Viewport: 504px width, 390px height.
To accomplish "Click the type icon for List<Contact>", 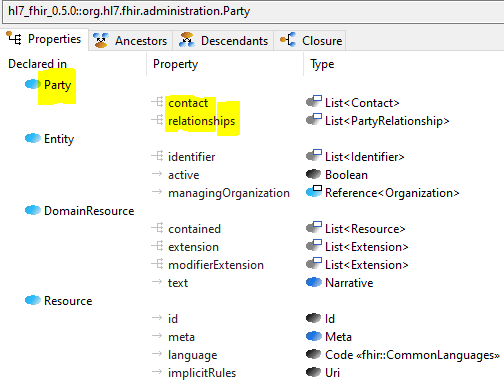I will (314, 101).
